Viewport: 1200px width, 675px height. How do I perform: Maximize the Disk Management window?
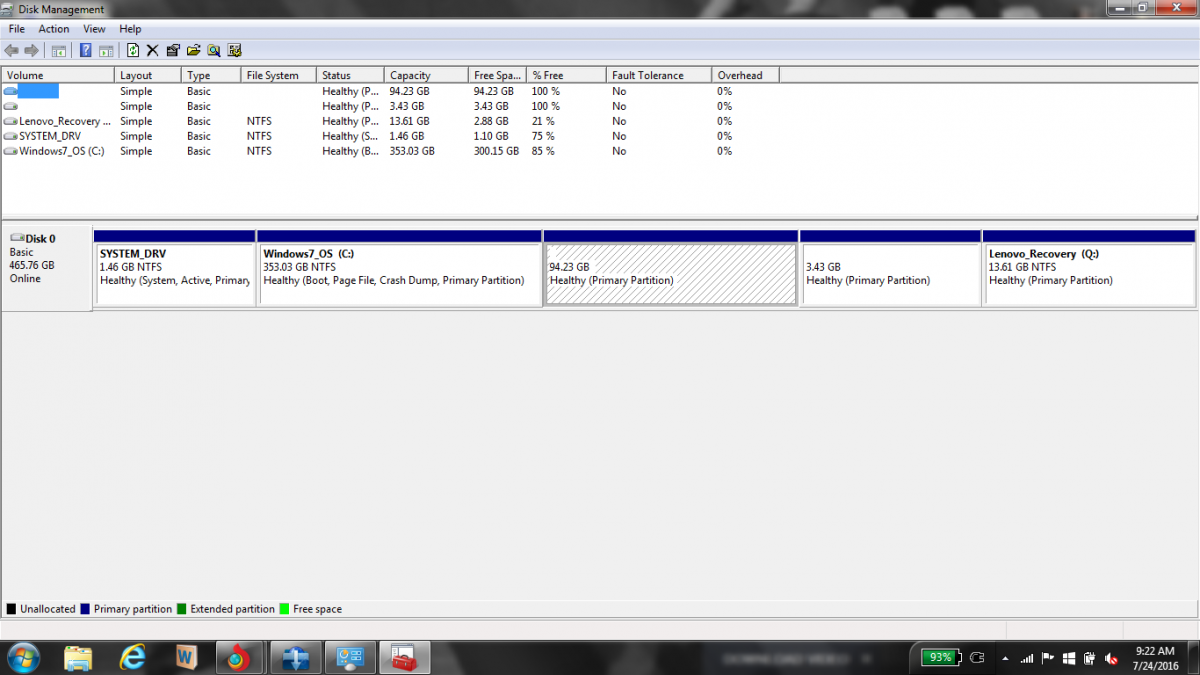1142,8
